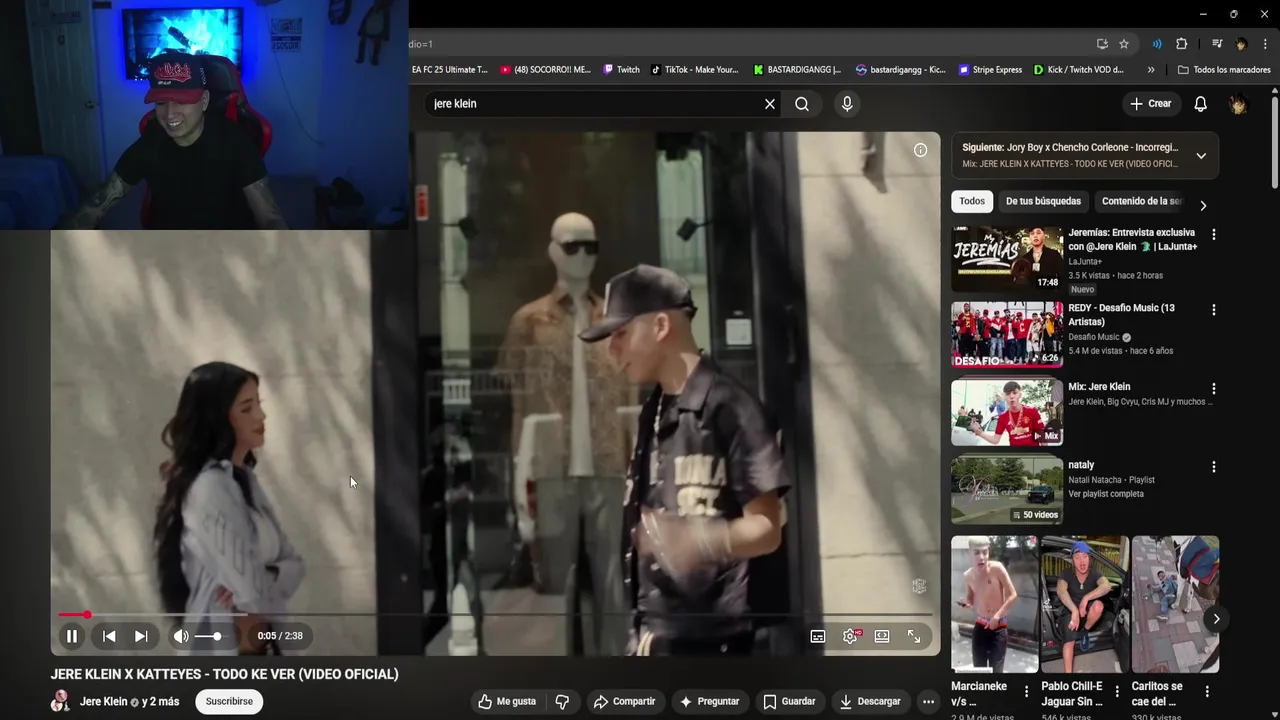Seek on the video progress bar
The width and height of the screenshot is (1280, 720).
point(495,614)
